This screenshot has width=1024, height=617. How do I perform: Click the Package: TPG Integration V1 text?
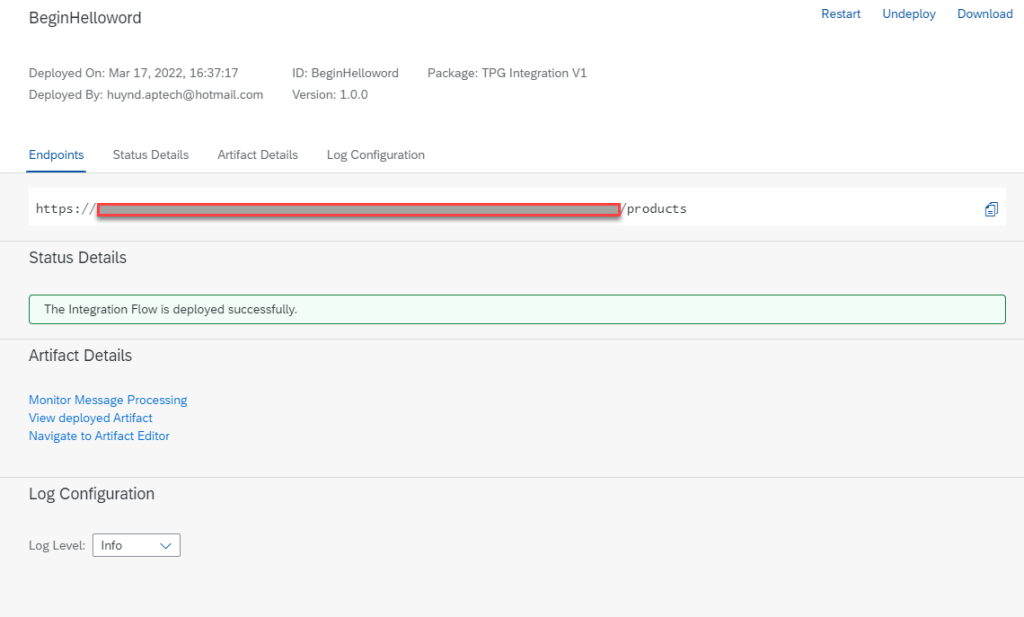pyautogui.click(x=507, y=73)
